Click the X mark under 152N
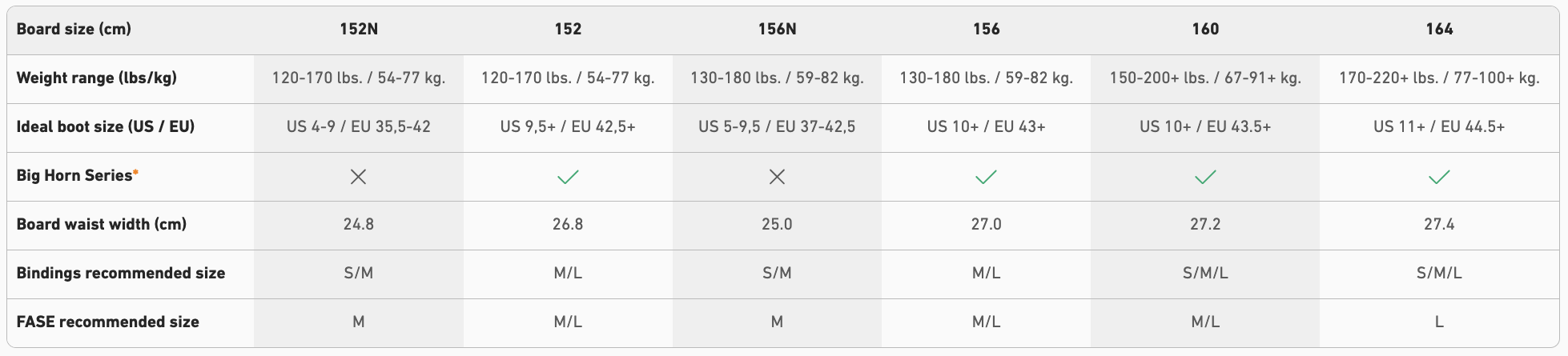1568x356 pixels. point(358,177)
